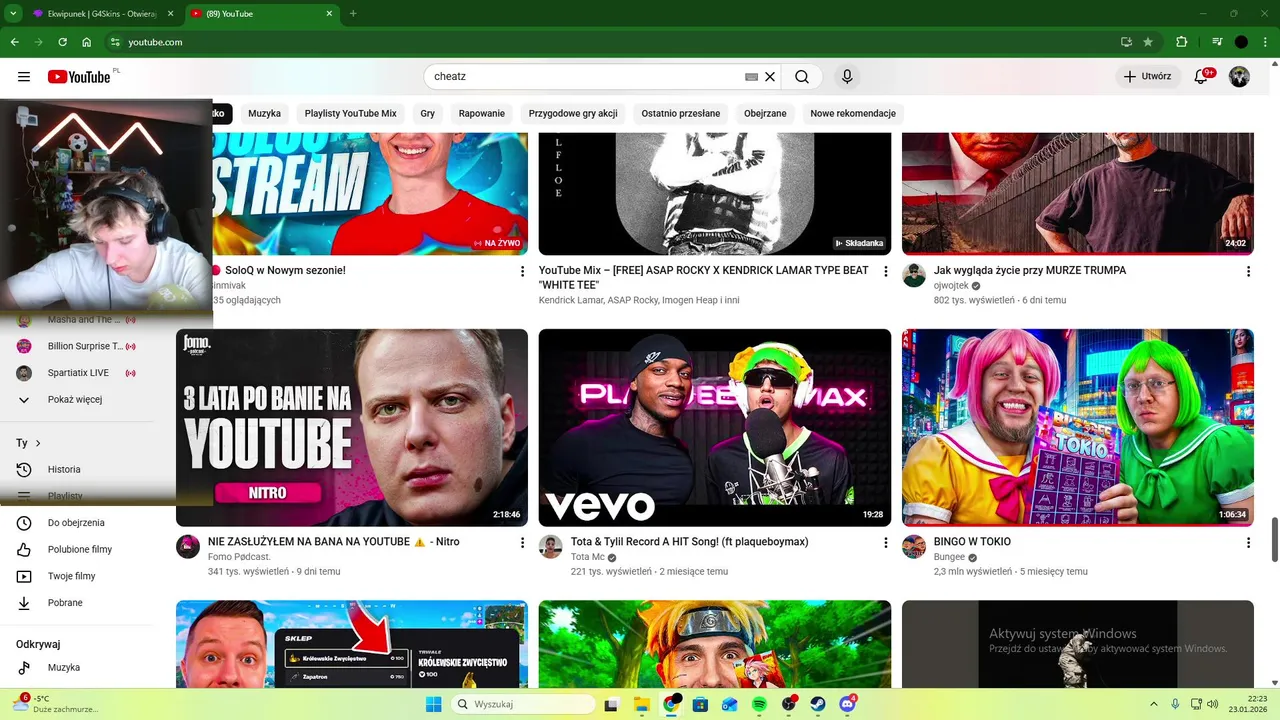
Task: Open OBS Studio from the taskbar
Action: [x=789, y=705]
